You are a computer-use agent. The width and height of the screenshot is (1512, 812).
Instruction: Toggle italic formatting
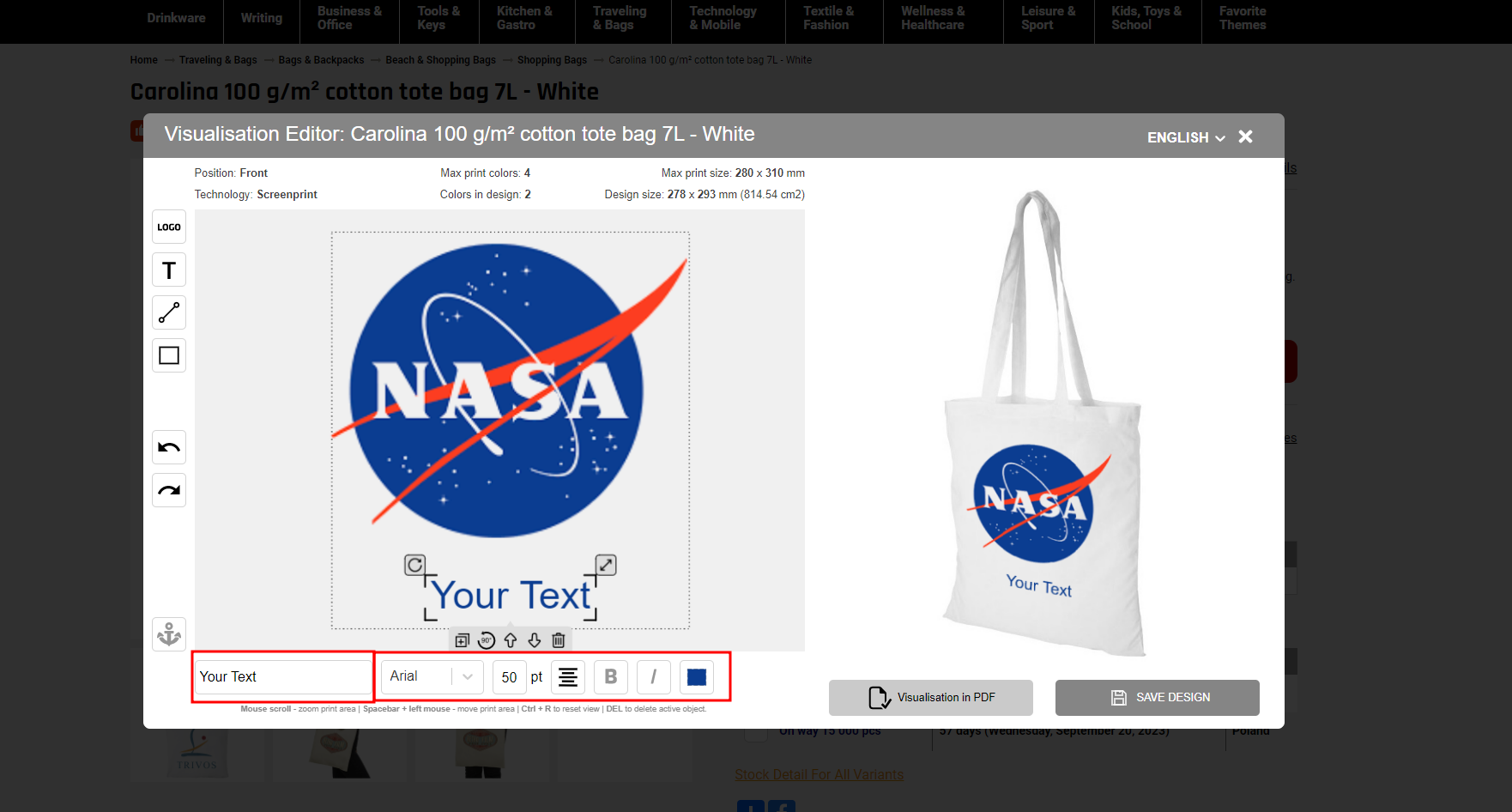[654, 677]
